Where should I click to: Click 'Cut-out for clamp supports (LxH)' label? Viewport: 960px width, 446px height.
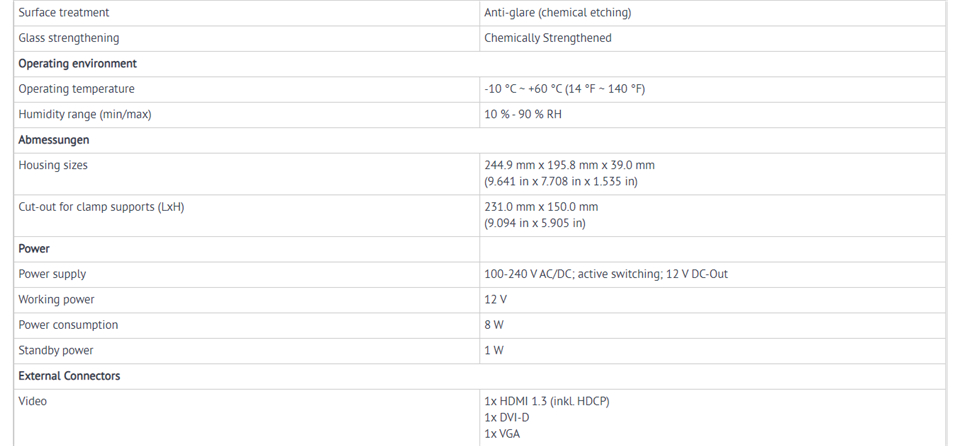coord(101,207)
